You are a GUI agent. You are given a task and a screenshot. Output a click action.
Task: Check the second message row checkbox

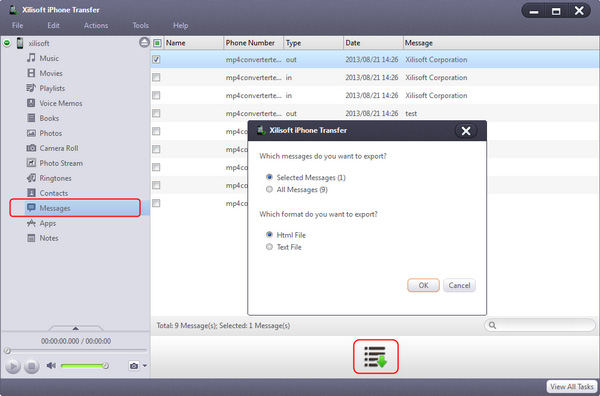tap(156, 77)
